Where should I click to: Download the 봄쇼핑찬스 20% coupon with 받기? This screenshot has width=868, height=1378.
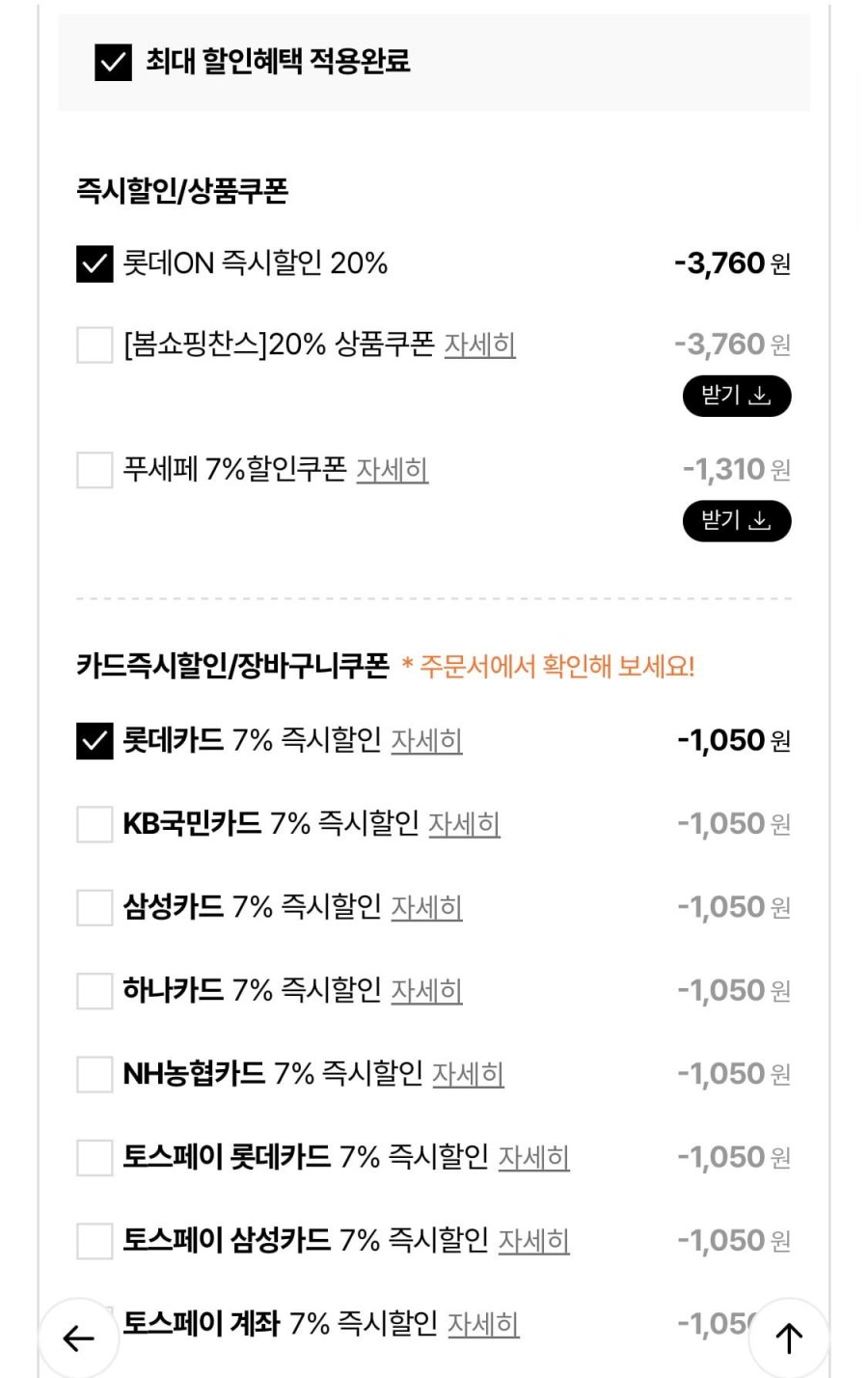coord(737,396)
